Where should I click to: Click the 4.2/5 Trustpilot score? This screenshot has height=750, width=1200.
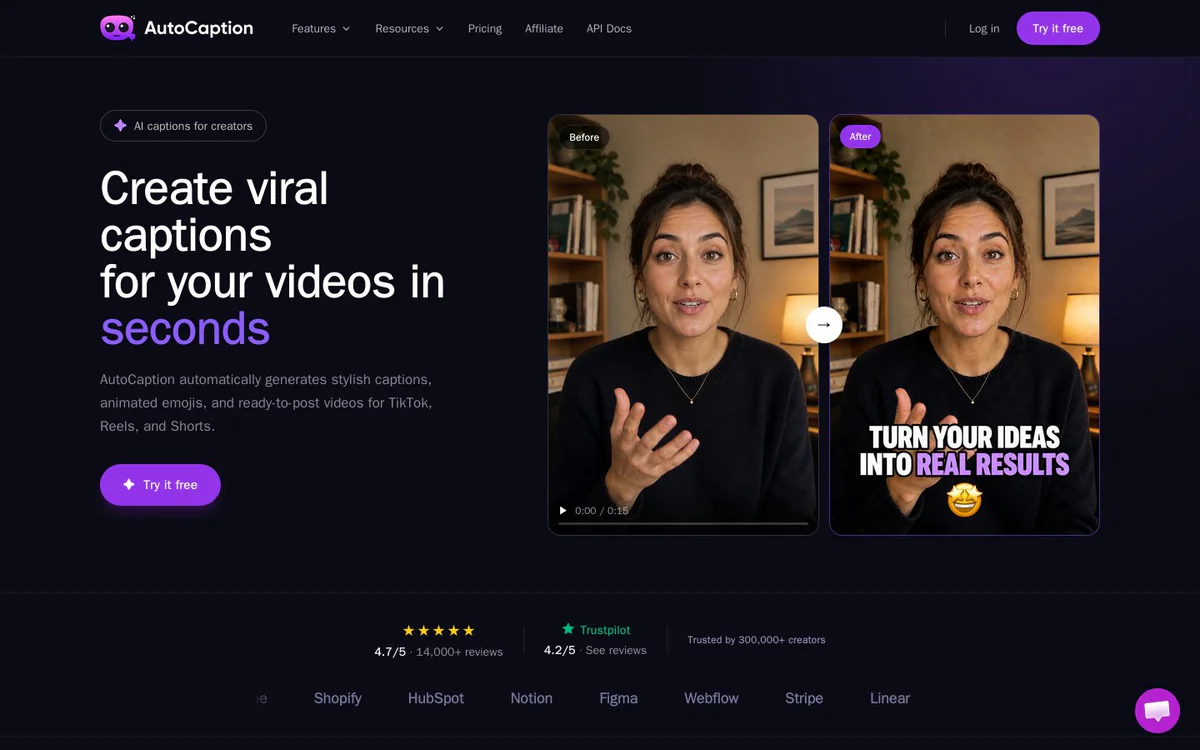tap(560, 650)
